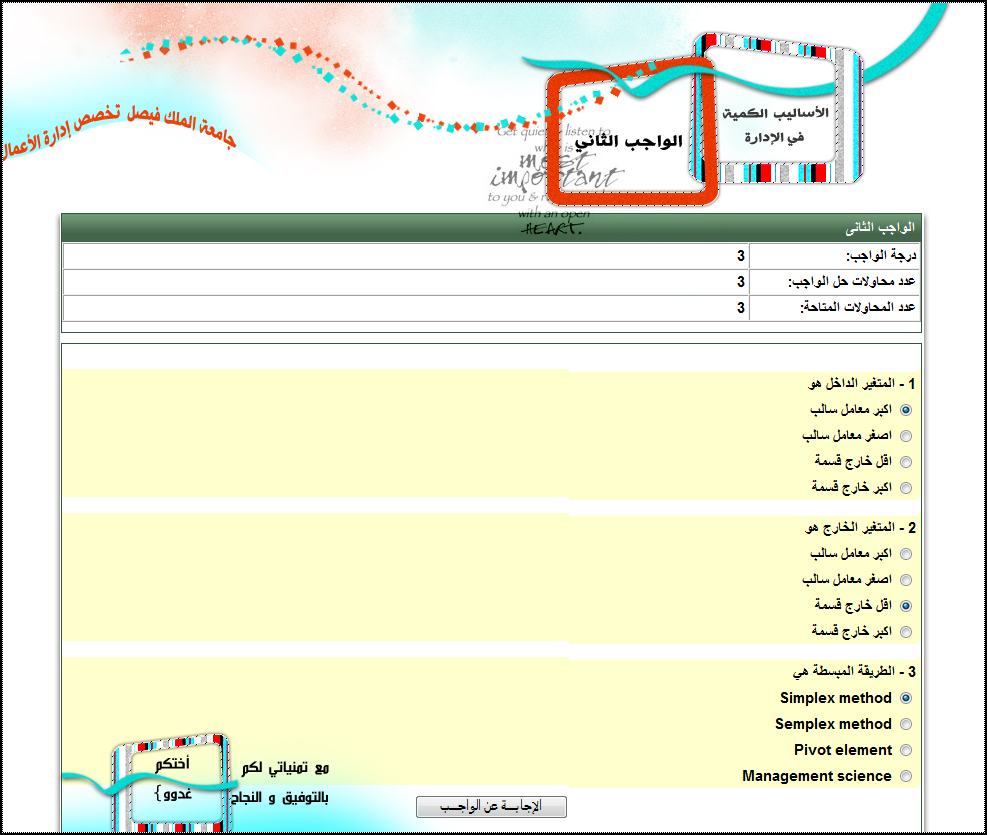Click the red-framed 'الواجب الثاني' banner title
The width and height of the screenshot is (987, 835).
coord(629,141)
